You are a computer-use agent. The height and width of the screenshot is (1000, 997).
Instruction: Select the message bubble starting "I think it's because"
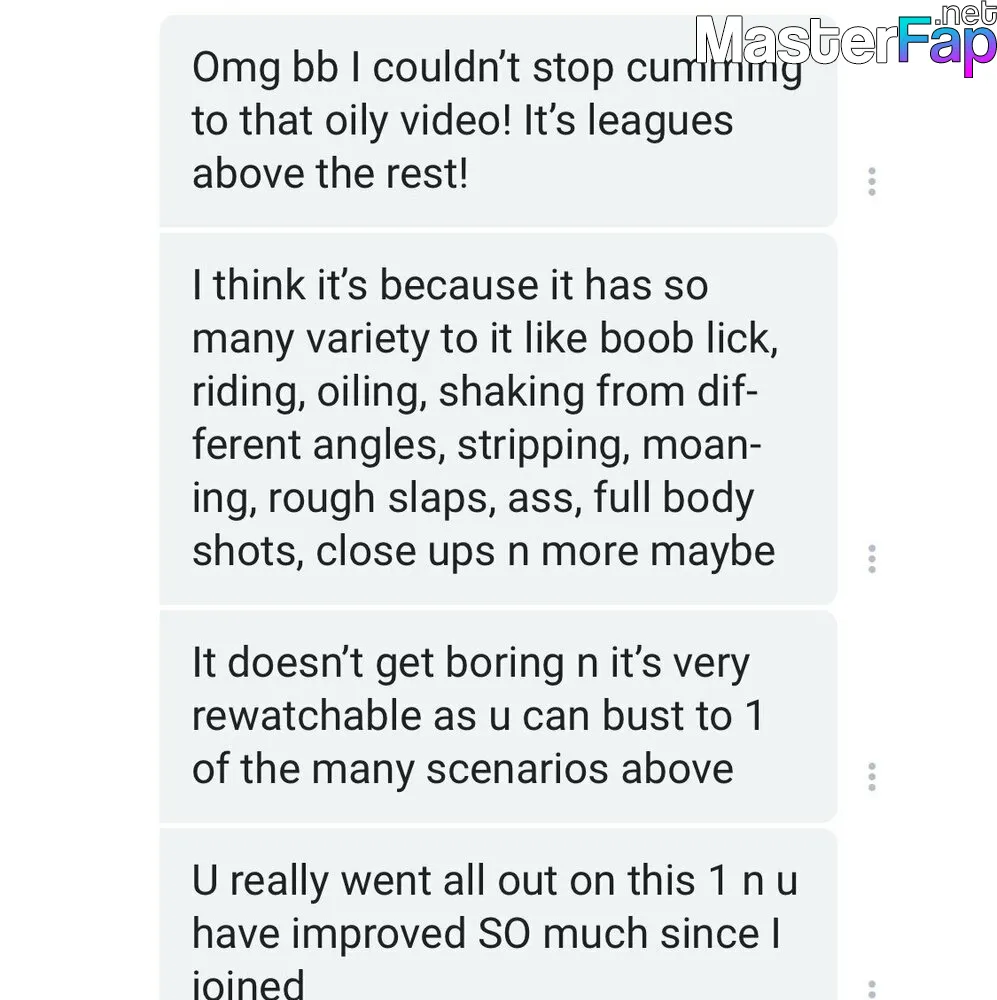coord(498,418)
